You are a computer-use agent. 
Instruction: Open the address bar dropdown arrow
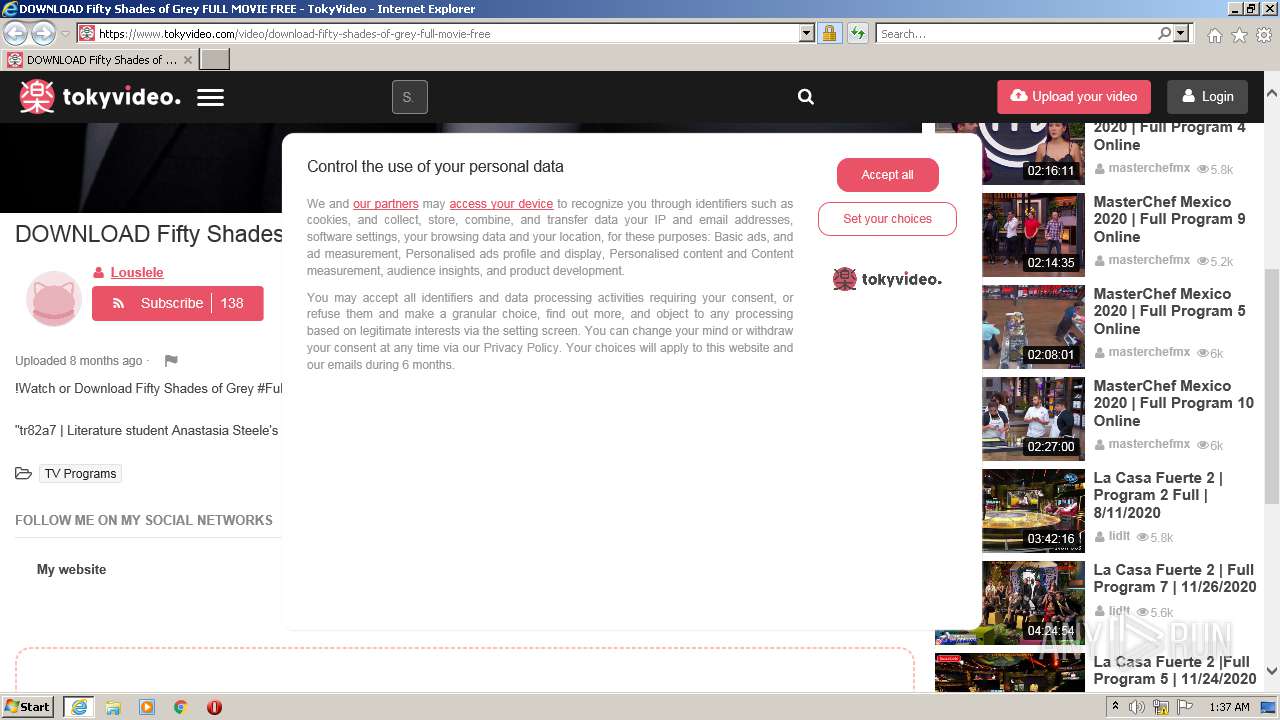click(x=807, y=33)
